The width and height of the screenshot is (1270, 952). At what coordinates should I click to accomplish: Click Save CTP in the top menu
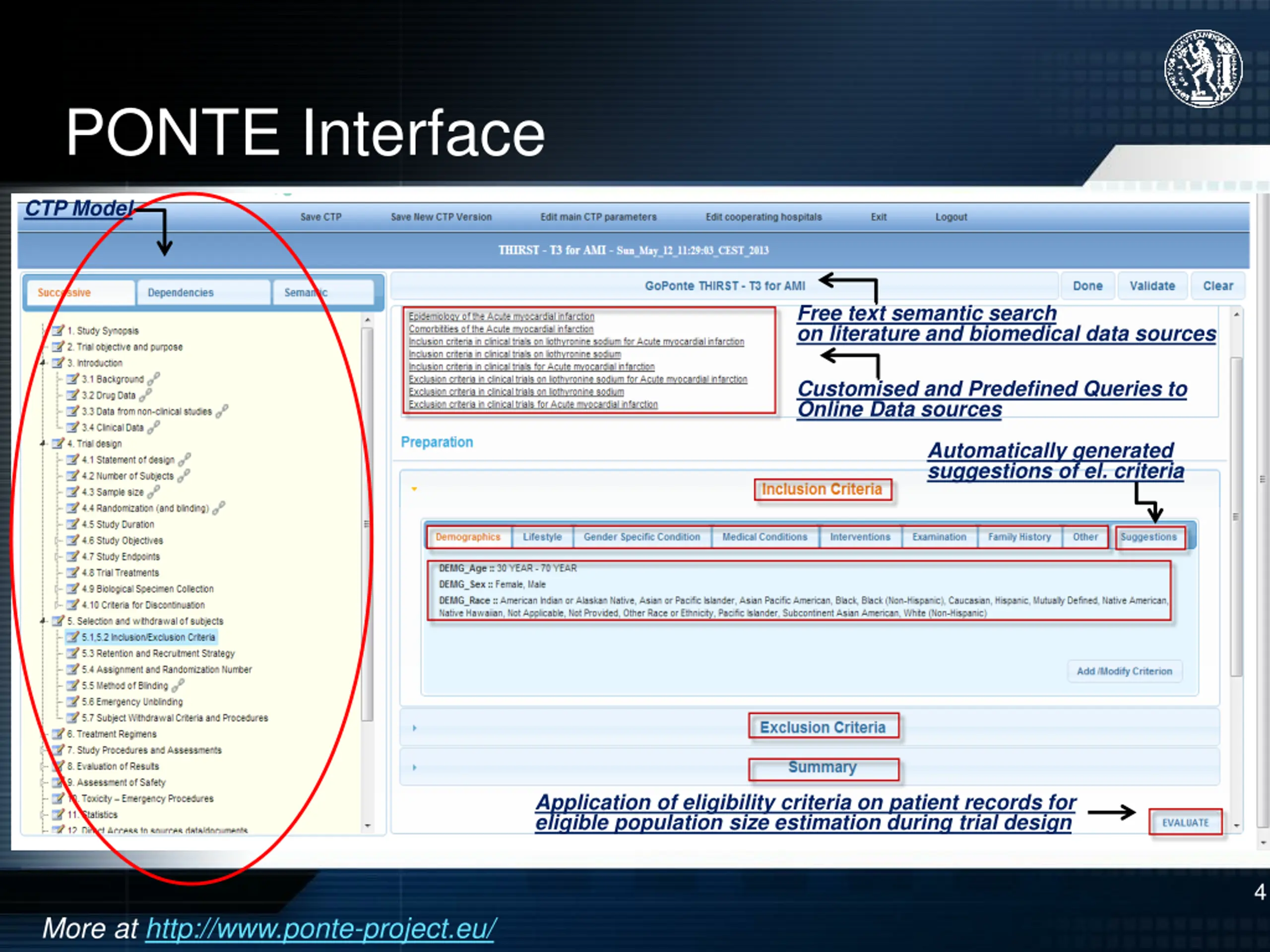pos(321,217)
